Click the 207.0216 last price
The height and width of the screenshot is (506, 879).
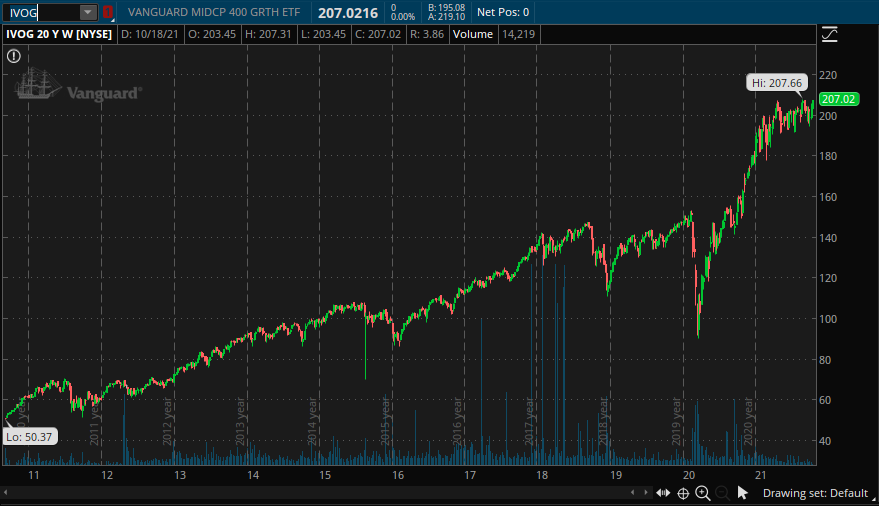348,12
